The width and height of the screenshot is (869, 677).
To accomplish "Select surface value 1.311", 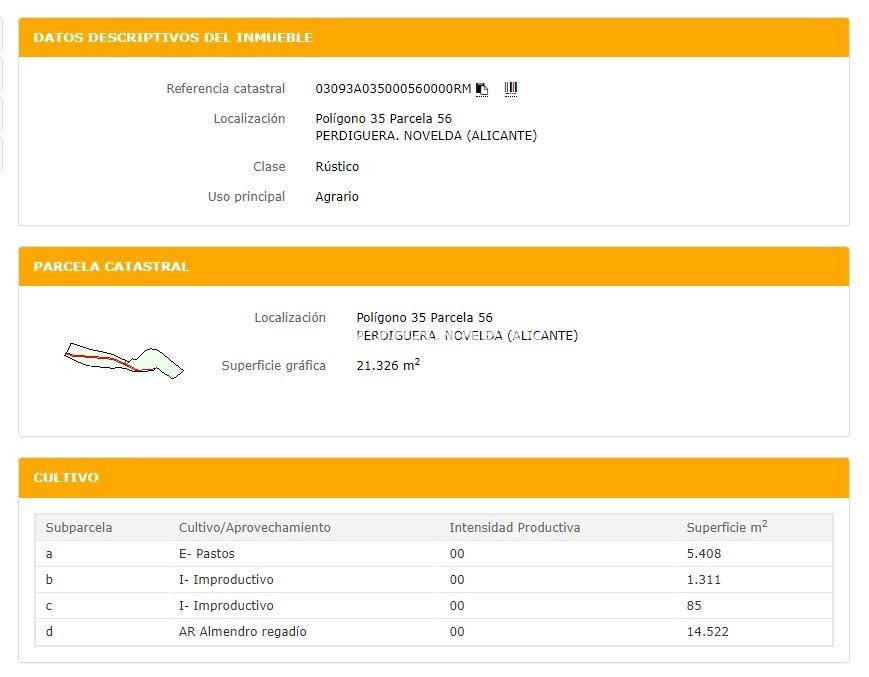I will [704, 579].
